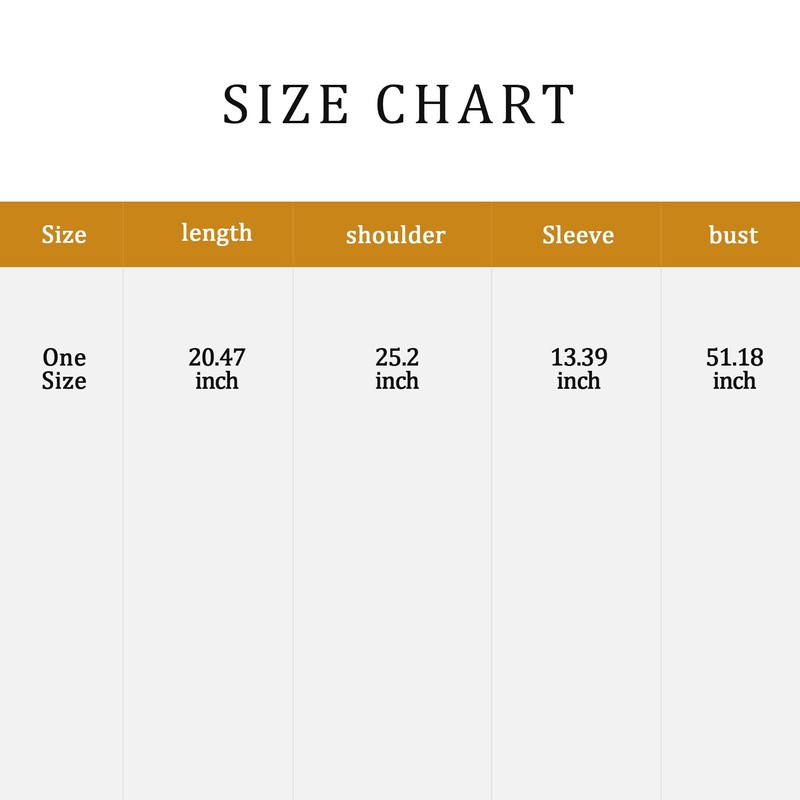Select "inch" below the 51.18 value
The width and height of the screenshot is (800, 800).
click(x=734, y=381)
